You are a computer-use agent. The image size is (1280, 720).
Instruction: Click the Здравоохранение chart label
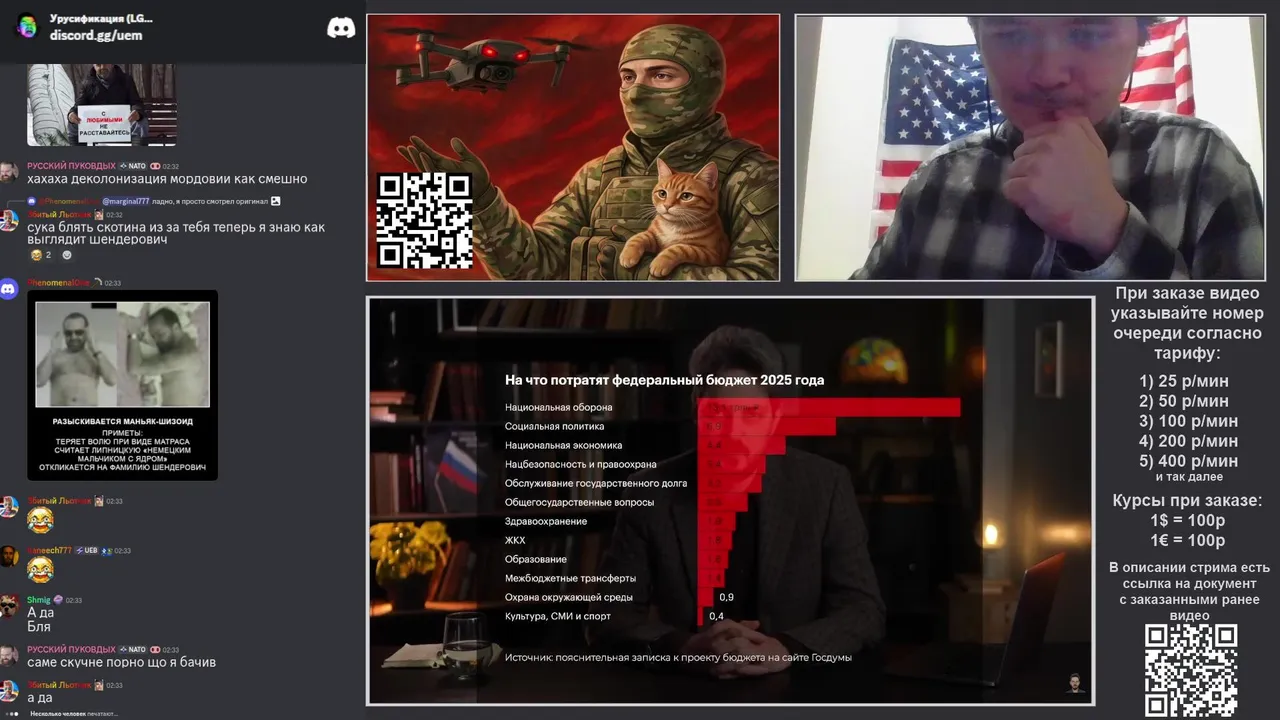[545, 521]
